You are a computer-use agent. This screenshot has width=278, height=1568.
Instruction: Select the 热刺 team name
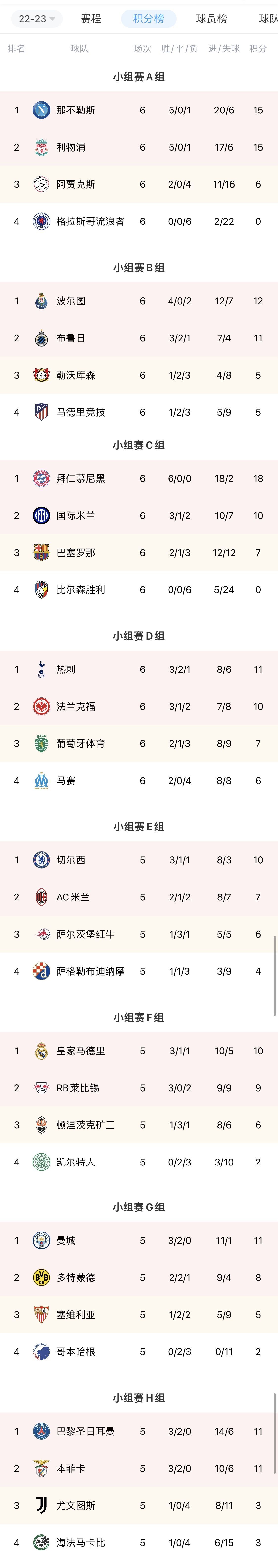(66, 670)
